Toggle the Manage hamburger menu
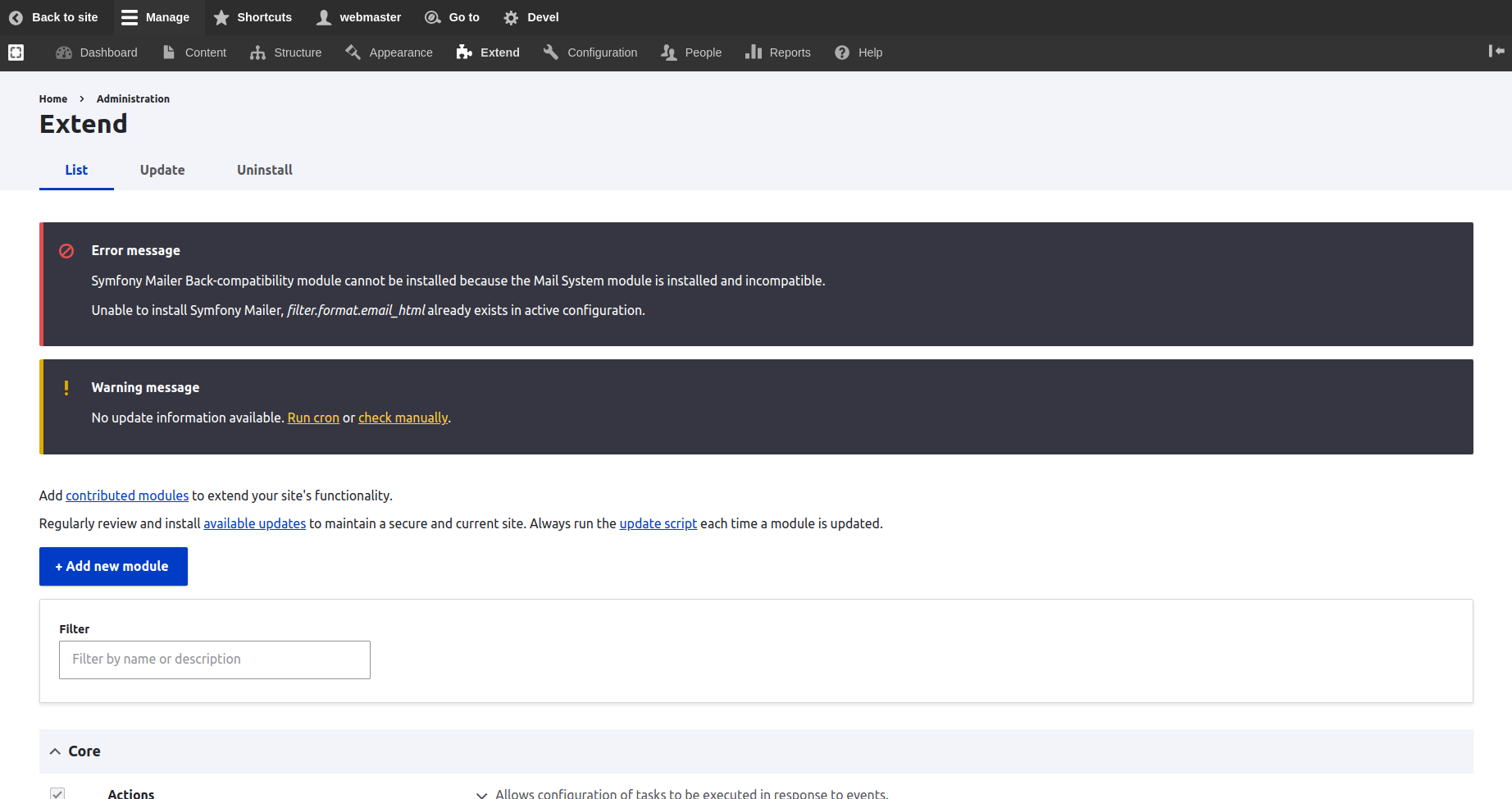 pyautogui.click(x=130, y=17)
